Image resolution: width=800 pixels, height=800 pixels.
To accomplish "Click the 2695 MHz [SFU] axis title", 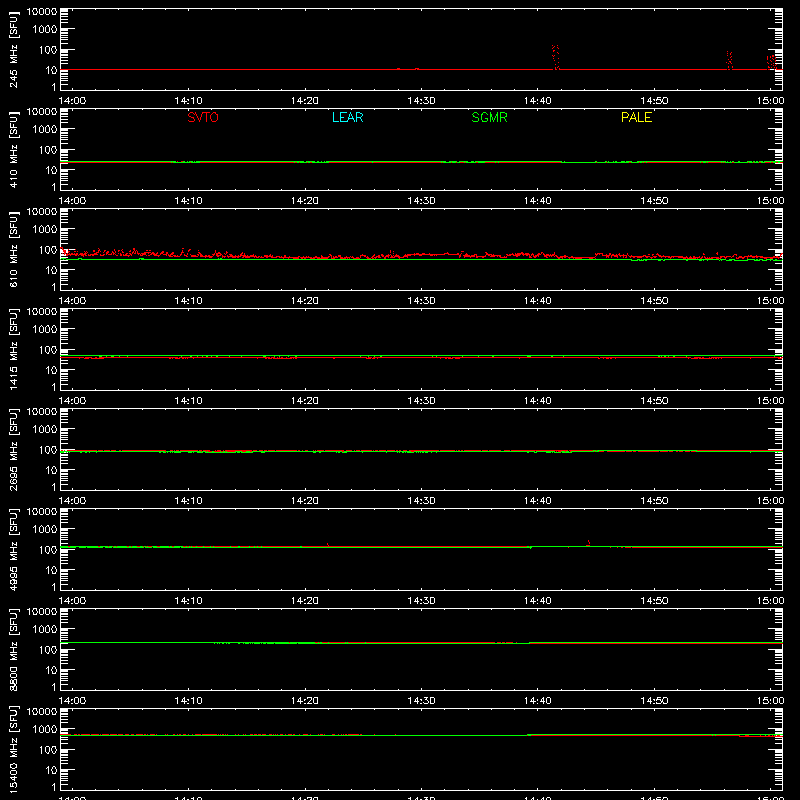I will click(13, 449).
